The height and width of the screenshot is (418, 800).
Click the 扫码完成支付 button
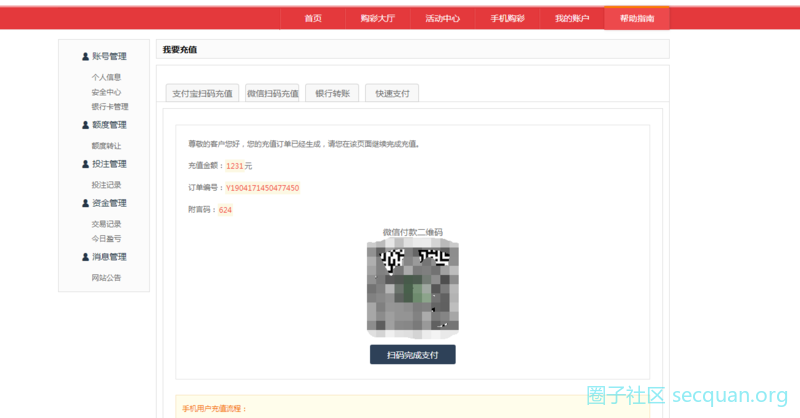[x=413, y=355]
